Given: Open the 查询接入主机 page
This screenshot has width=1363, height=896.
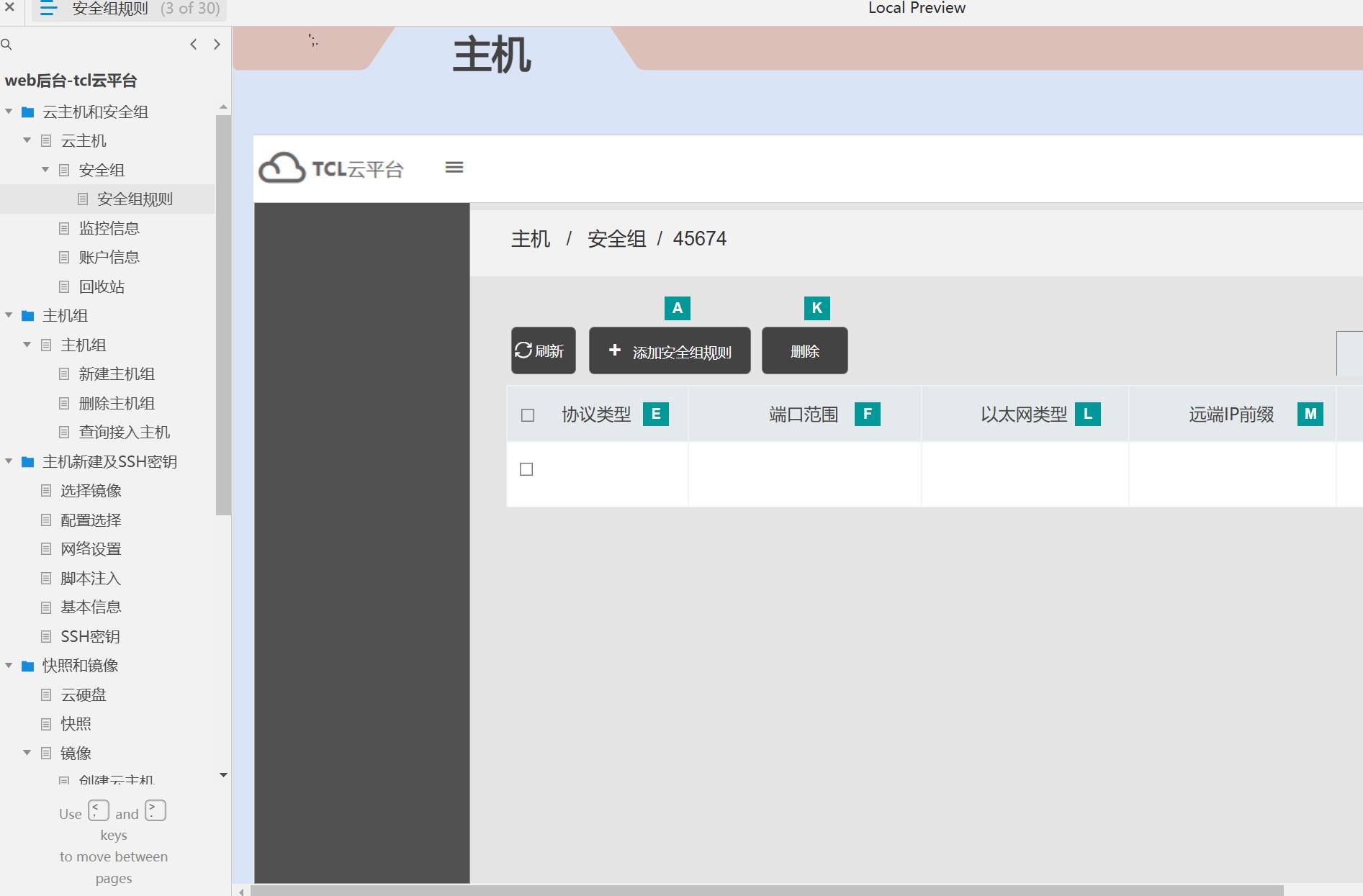Looking at the screenshot, I should [x=124, y=432].
